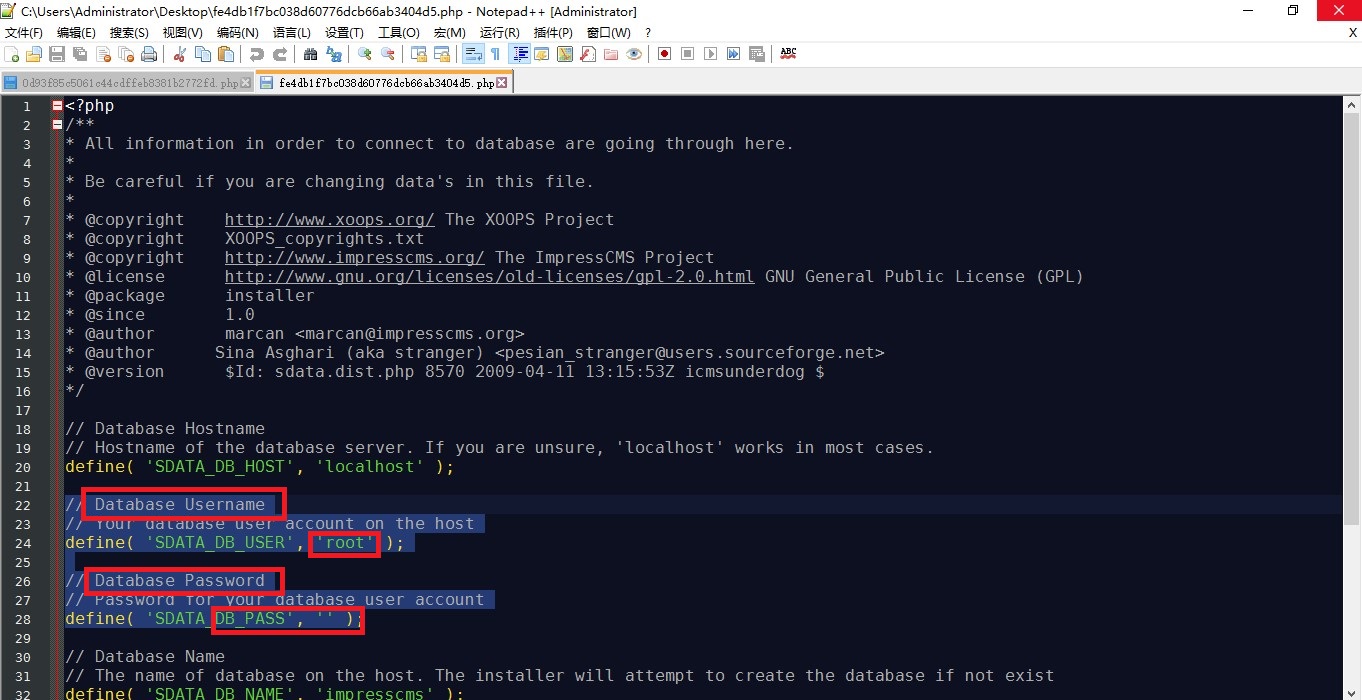
Task: Click the Print icon in the toolbar
Action: pyautogui.click(x=149, y=54)
